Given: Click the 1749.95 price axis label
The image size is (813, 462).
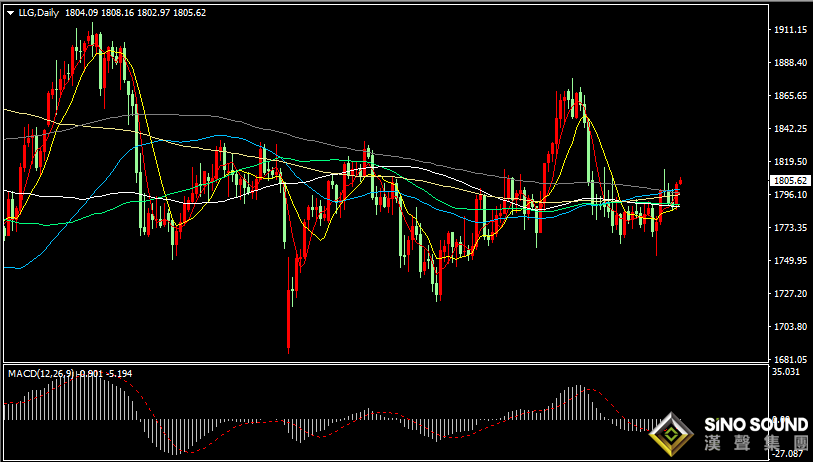Looking at the screenshot, I should pos(790,261).
